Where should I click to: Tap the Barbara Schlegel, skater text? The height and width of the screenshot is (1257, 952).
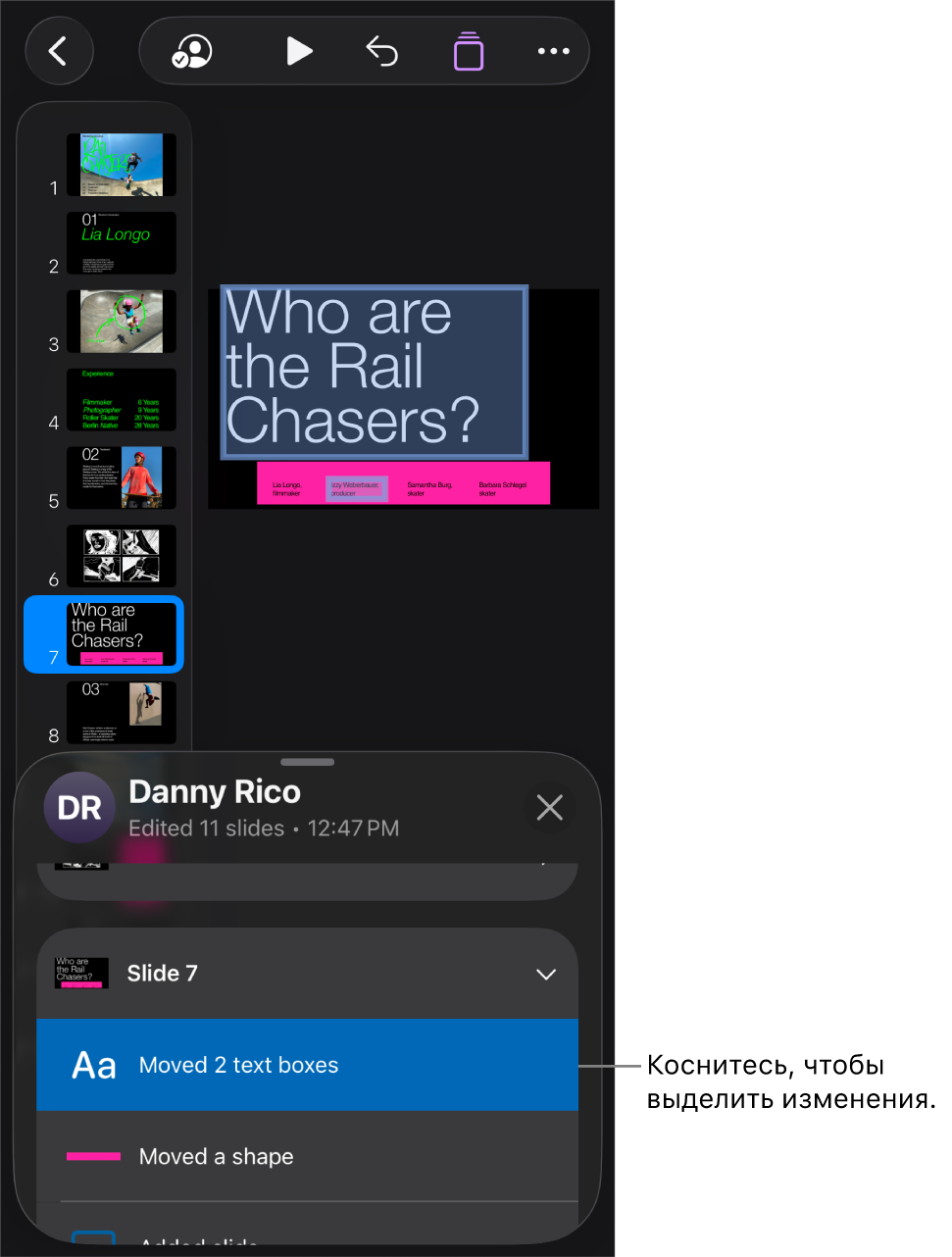pos(503,489)
